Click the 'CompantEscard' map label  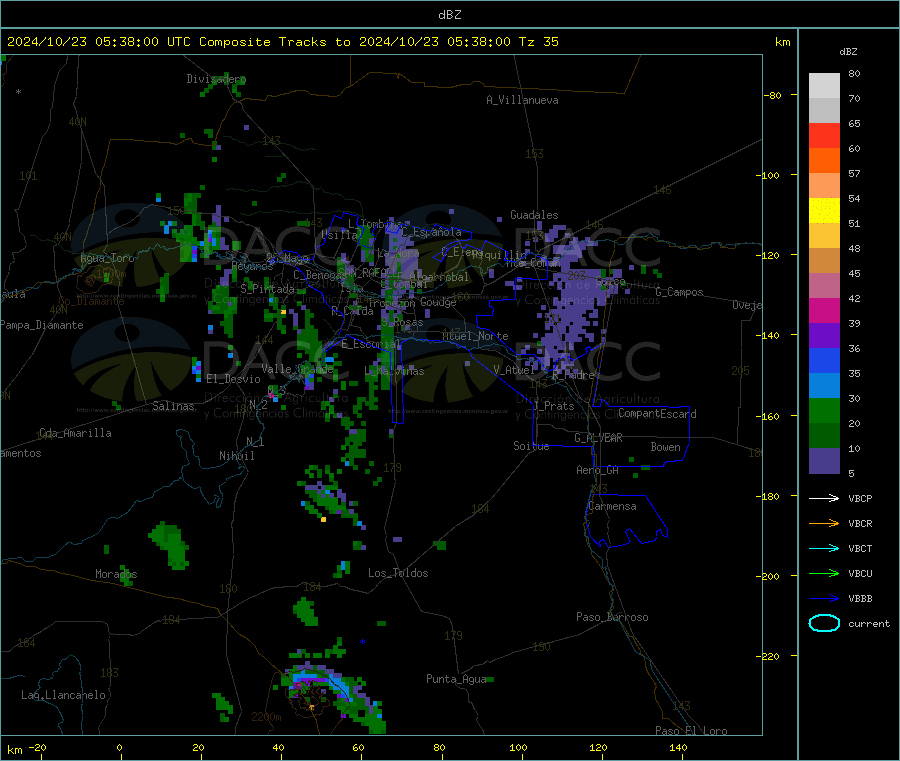click(657, 413)
